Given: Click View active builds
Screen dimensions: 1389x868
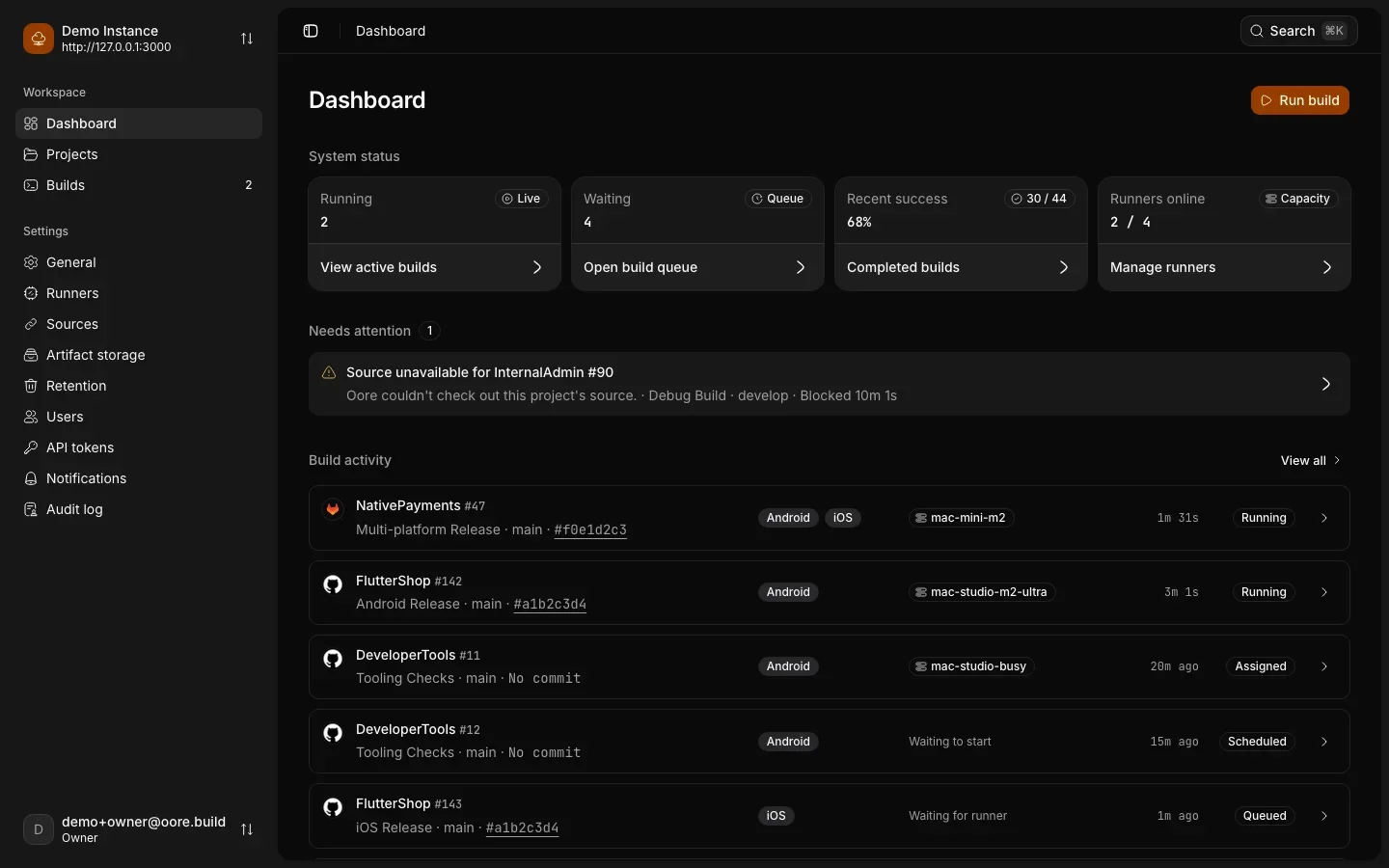Looking at the screenshot, I should point(434,267).
